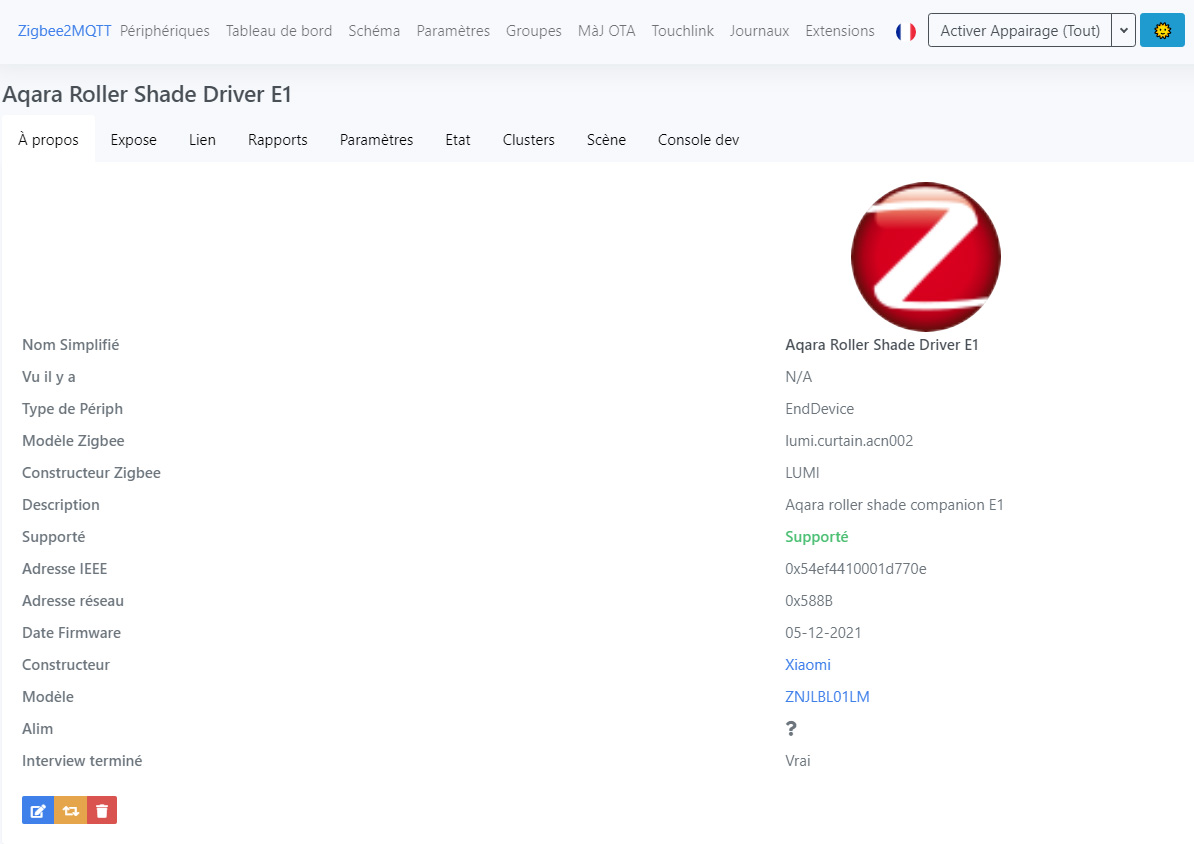Click the LUMI manufacturer value
Image resolution: width=1194 pixels, height=844 pixels.
802,473
